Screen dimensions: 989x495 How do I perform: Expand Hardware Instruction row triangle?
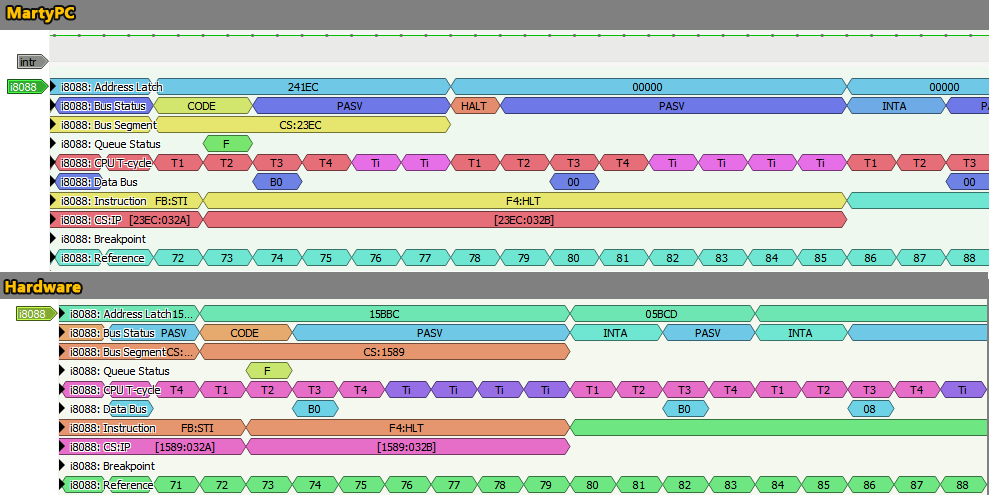62,428
